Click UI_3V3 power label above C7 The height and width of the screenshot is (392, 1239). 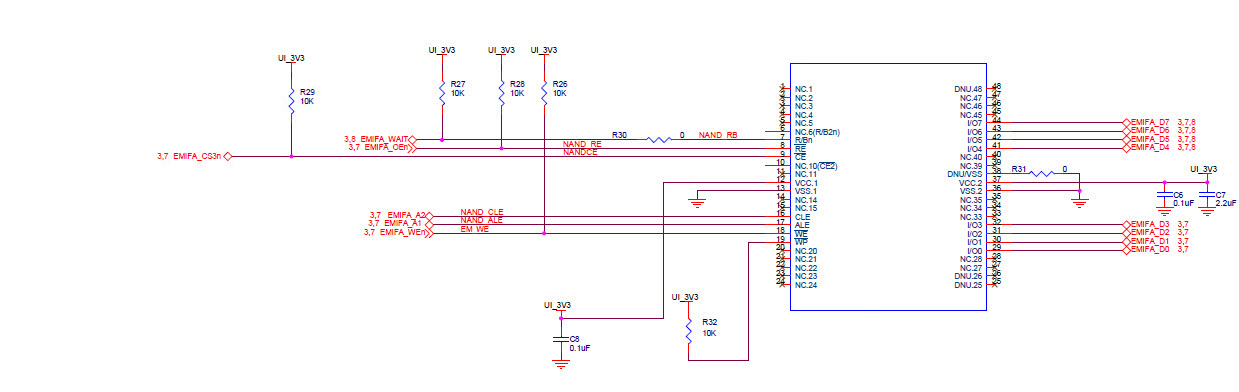[1204, 169]
